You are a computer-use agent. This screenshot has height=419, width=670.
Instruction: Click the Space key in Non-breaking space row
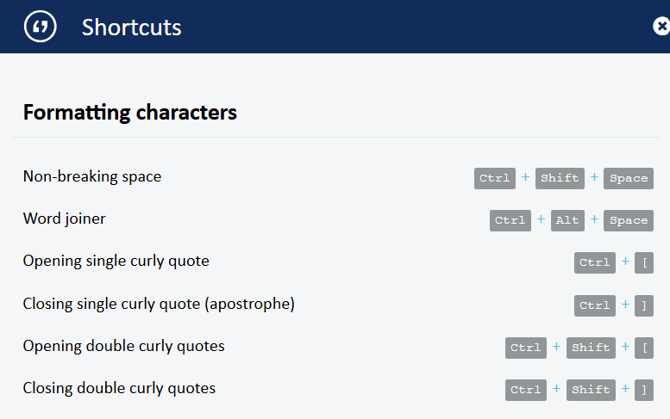(629, 178)
